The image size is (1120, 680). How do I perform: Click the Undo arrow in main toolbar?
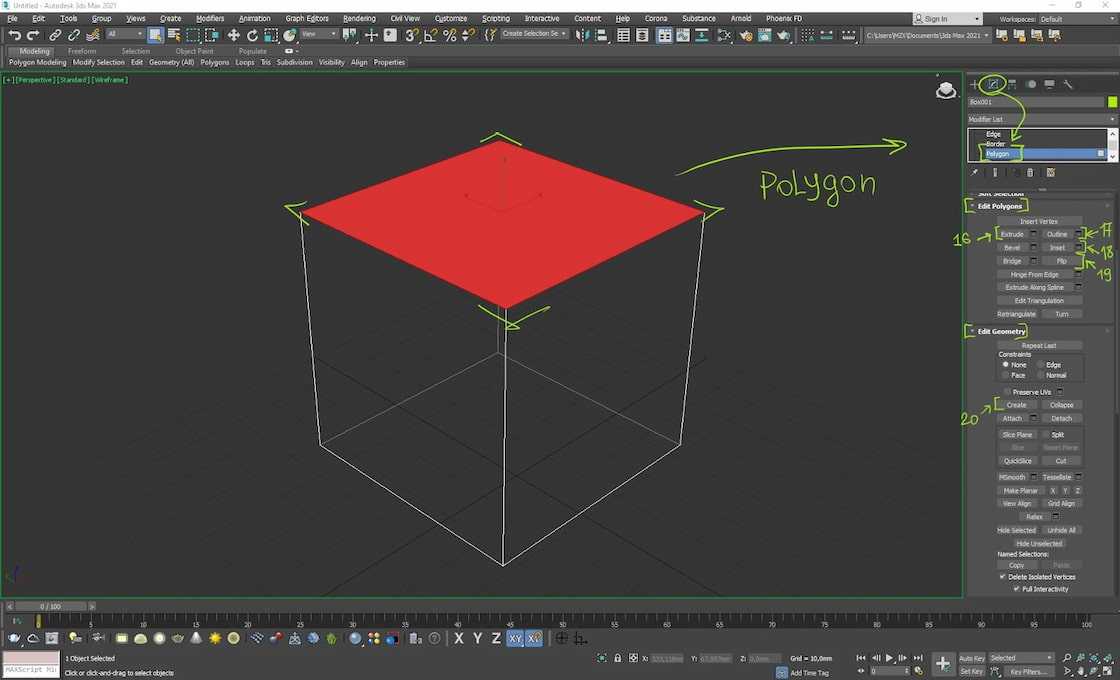pos(14,35)
